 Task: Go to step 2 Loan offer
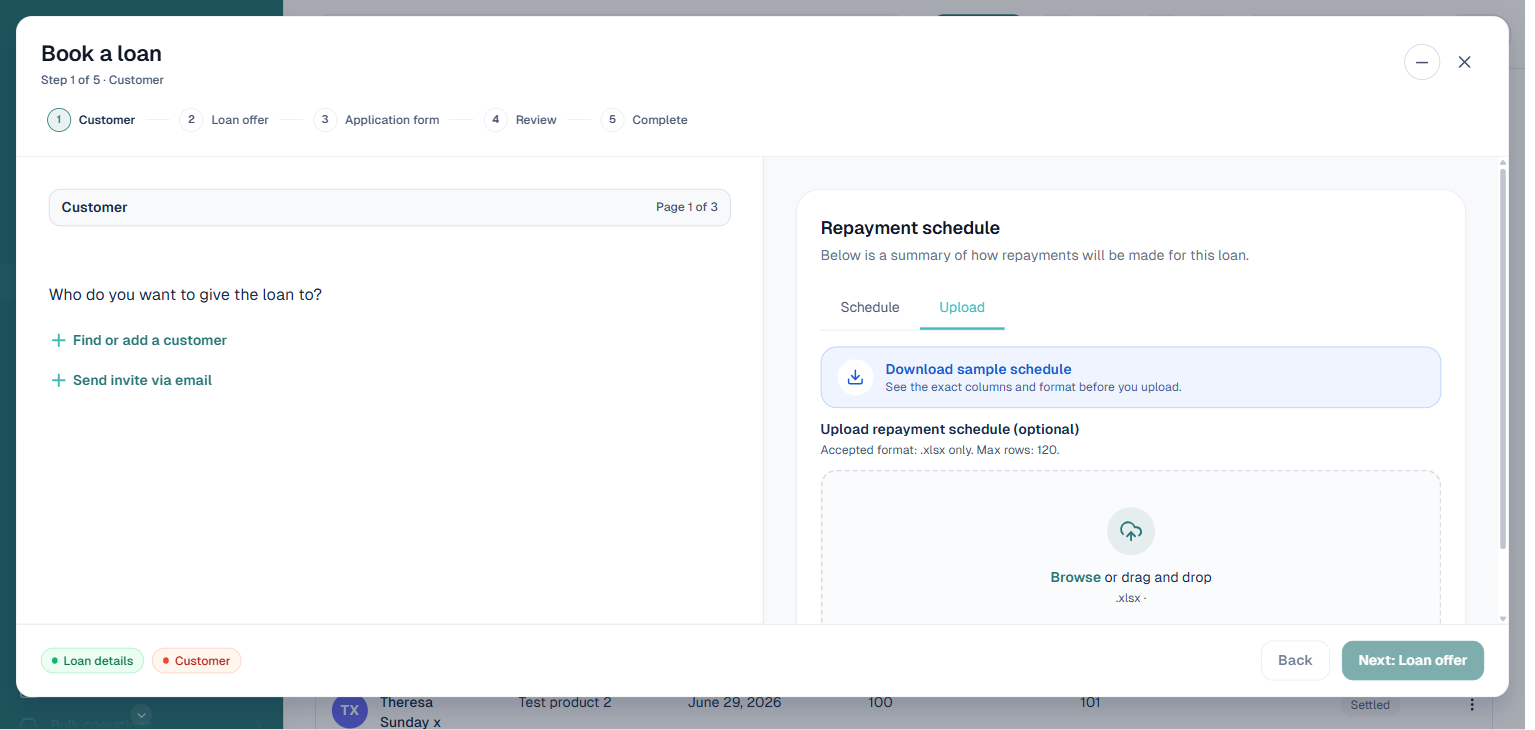(224, 120)
